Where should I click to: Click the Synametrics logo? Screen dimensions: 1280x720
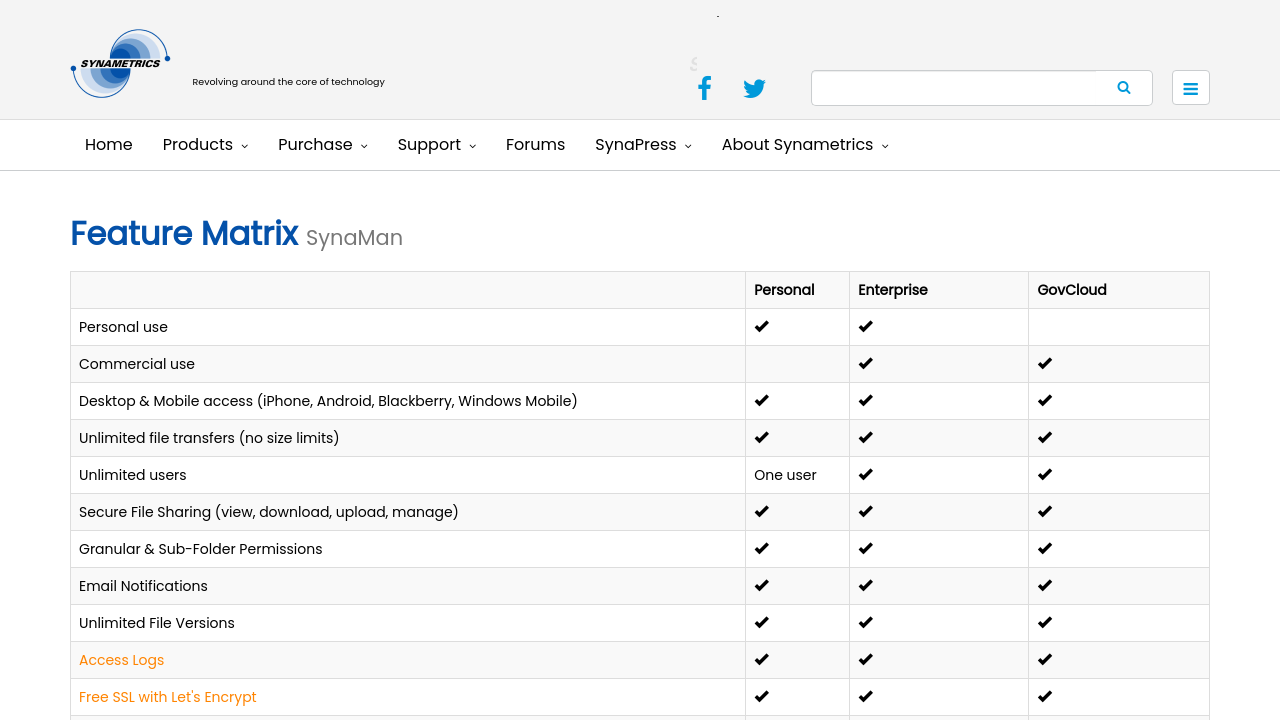[121, 64]
